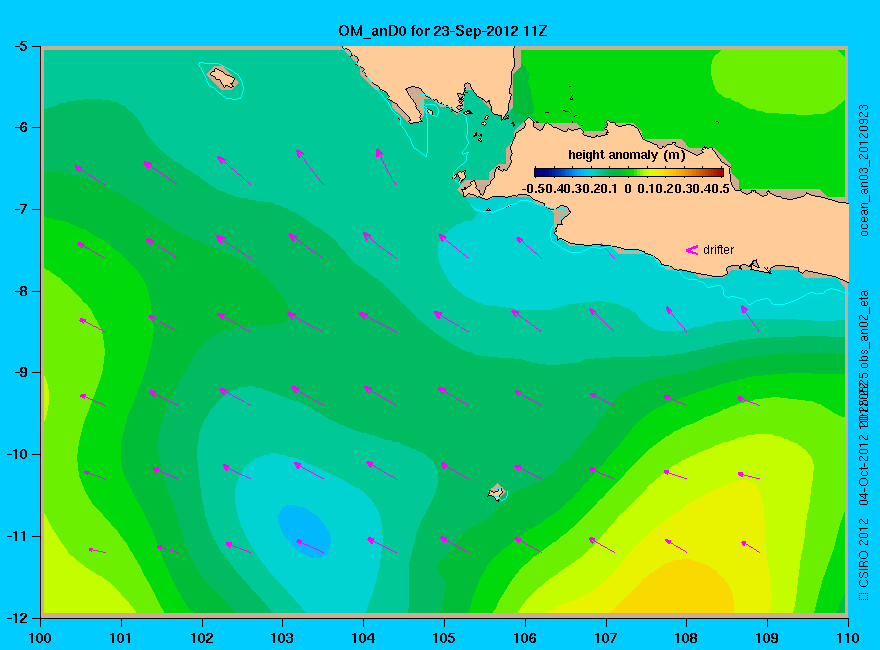Click x-axis label '109'

[x=767, y=638]
